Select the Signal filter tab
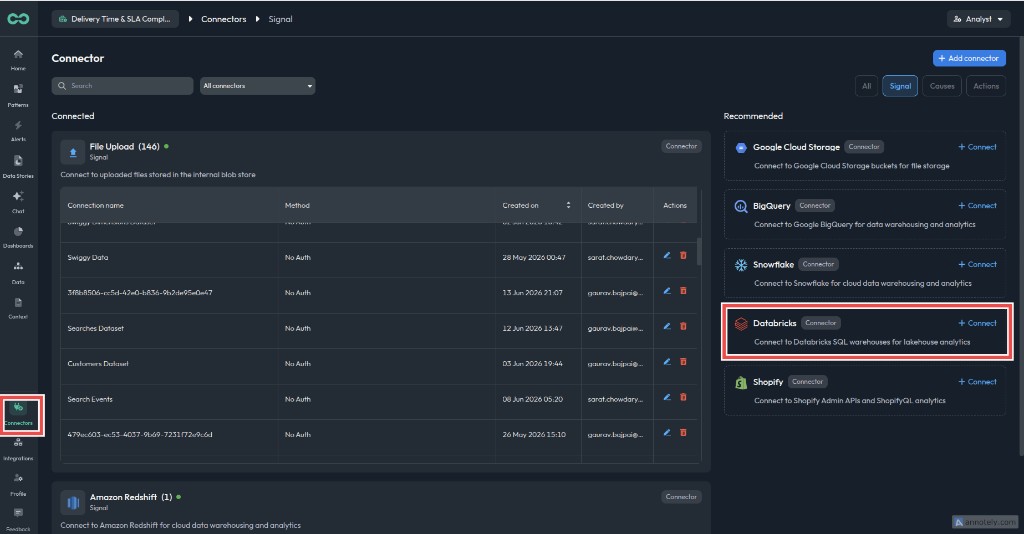The width and height of the screenshot is (1024, 534). click(x=900, y=86)
